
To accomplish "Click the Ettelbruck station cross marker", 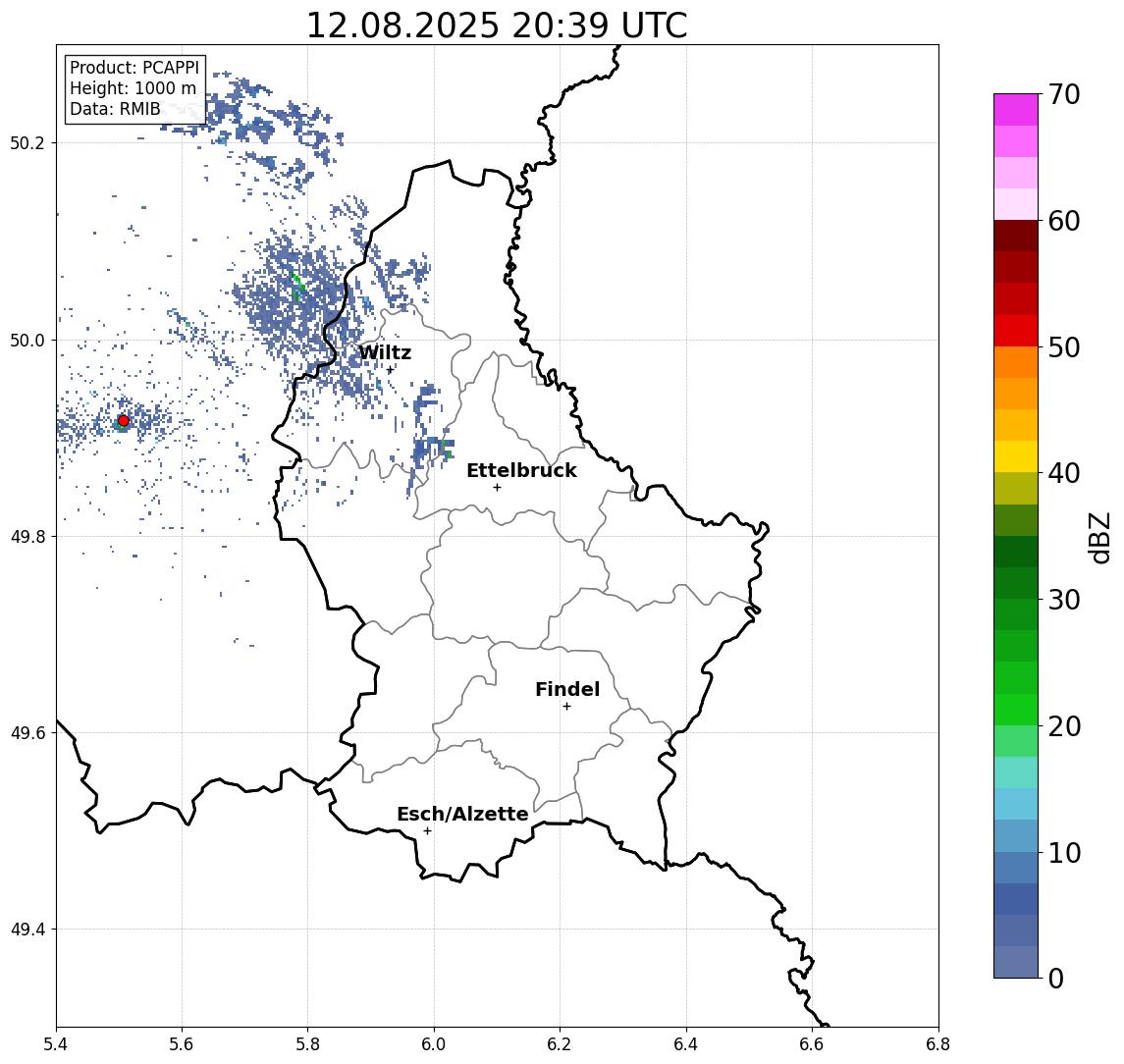I will pyautogui.click(x=497, y=488).
